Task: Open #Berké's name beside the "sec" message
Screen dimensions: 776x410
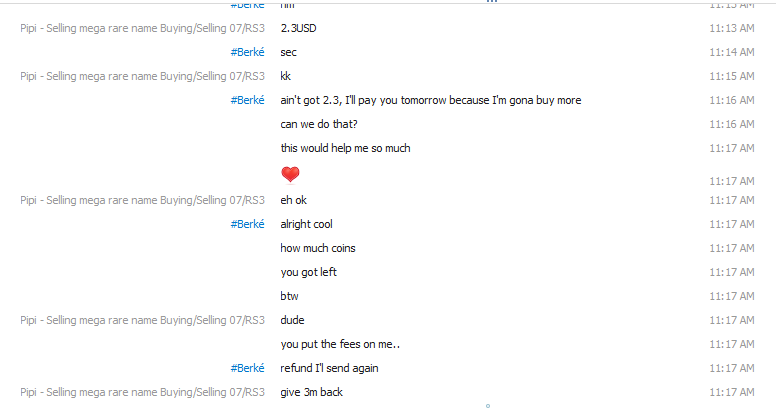Action: pos(247,52)
